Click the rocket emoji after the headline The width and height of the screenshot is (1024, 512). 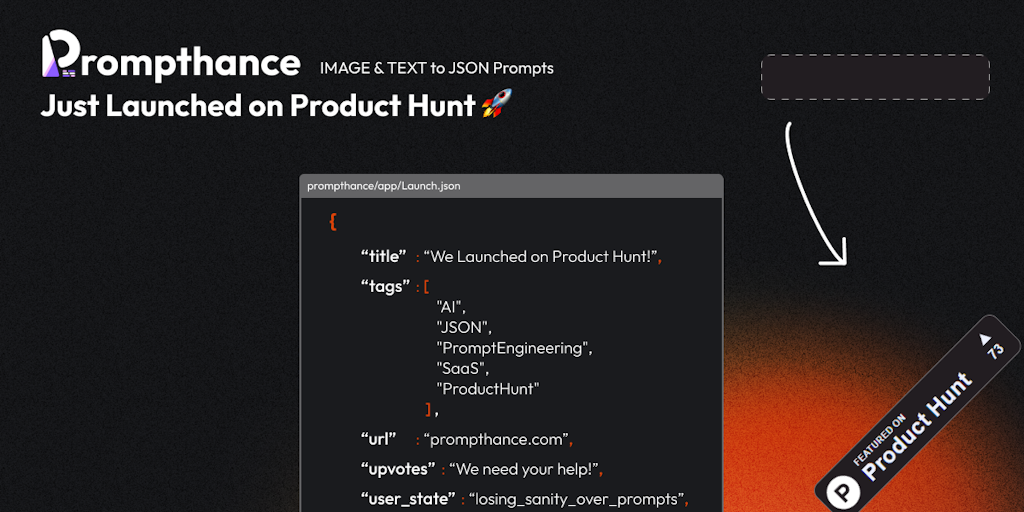point(496,103)
